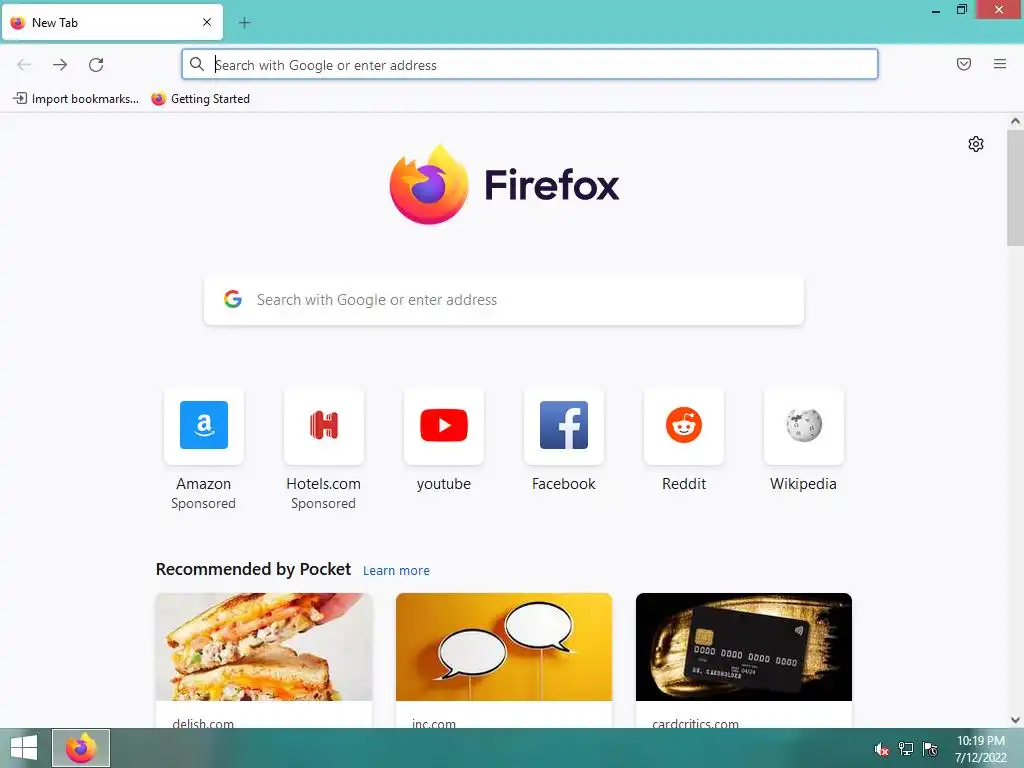The image size is (1024, 768).
Task: Reload the current page
Action: click(x=96, y=65)
